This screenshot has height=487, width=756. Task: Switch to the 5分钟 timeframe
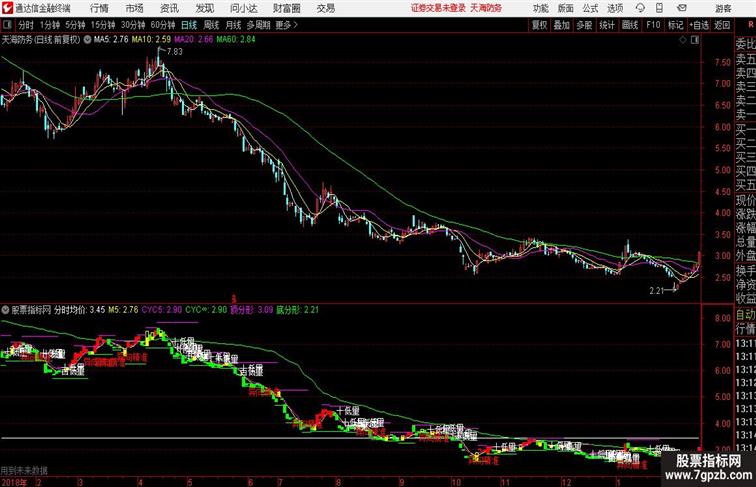click(75, 25)
